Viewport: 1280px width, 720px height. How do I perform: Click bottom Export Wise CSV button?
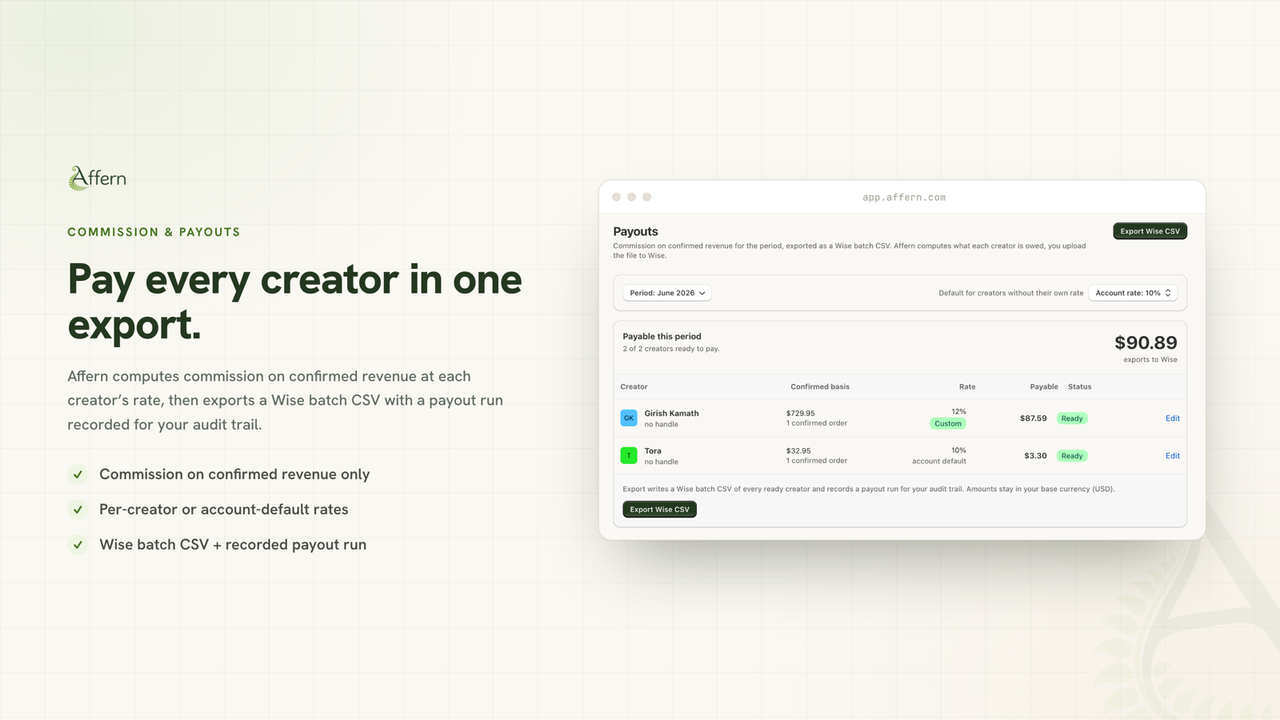point(660,509)
